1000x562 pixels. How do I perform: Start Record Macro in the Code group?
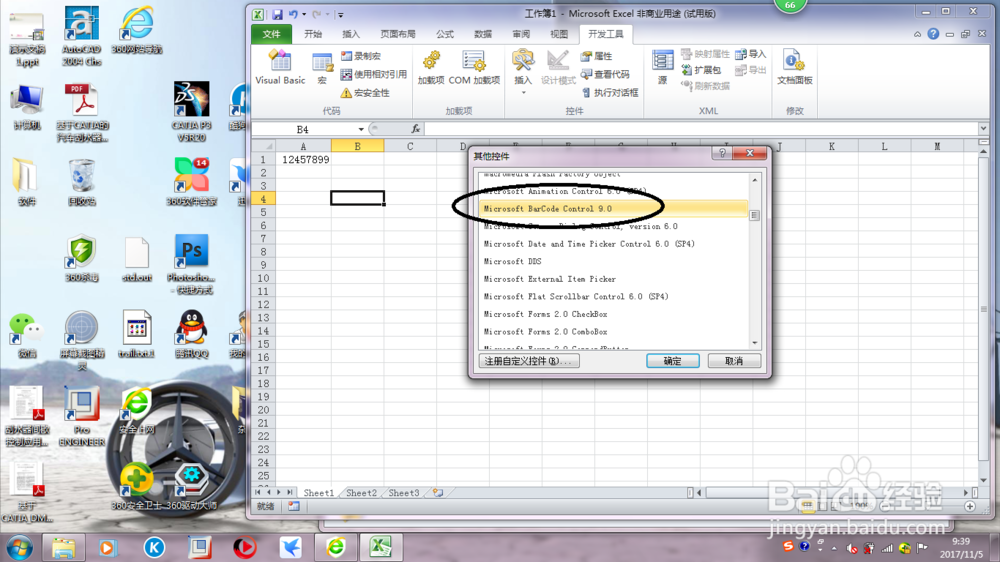[x=361, y=56]
